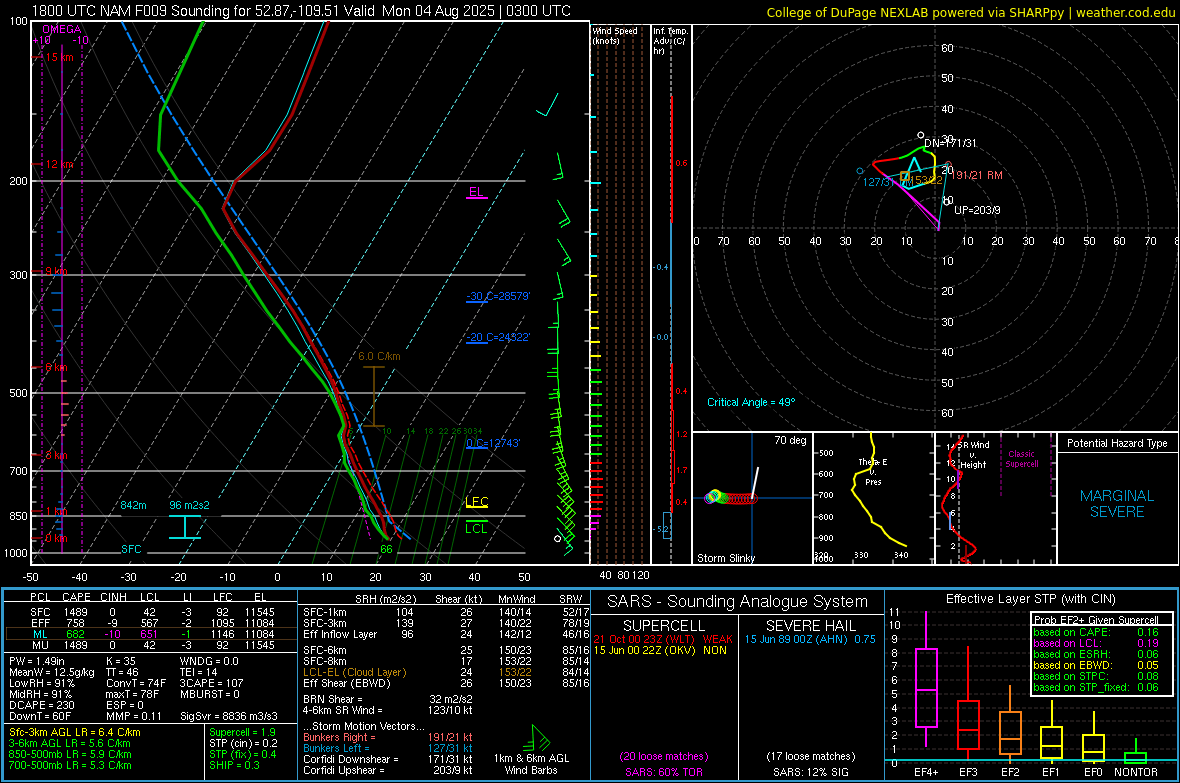Click 'Bunkers Right = 191/21 kt' line
The image size is (1180, 783).
tap(388, 737)
